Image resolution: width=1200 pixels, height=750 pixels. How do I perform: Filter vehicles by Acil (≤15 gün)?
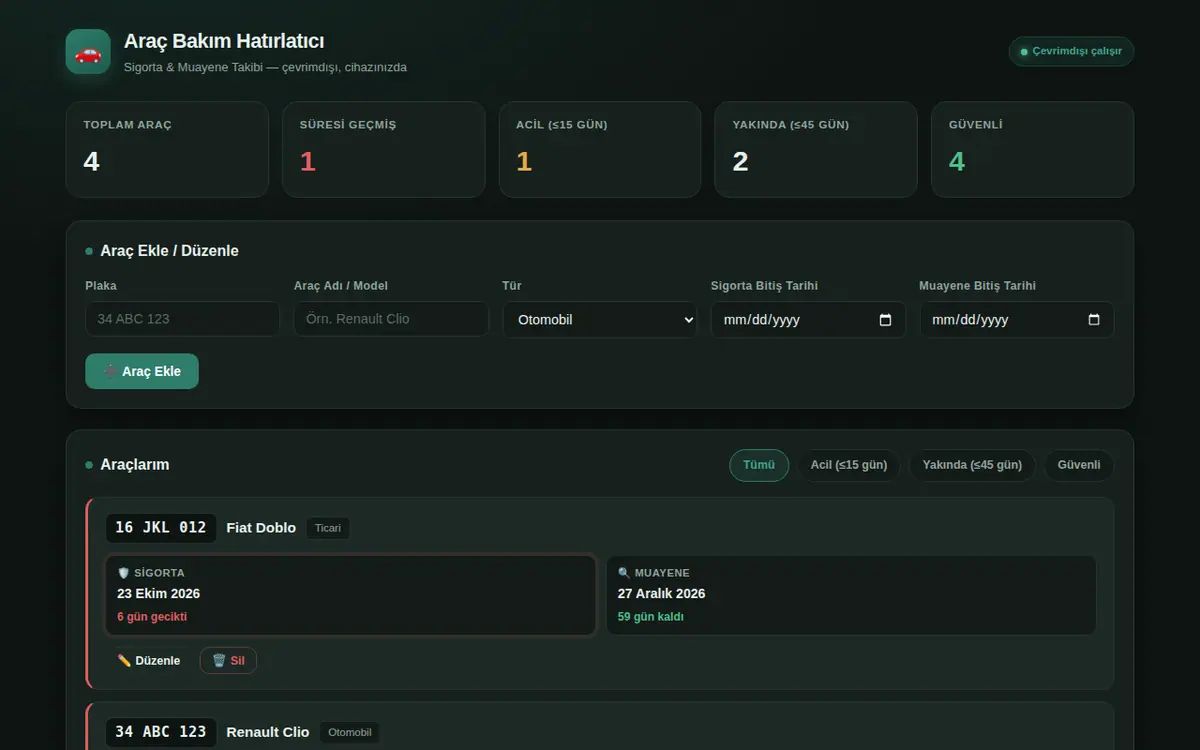[849, 465]
